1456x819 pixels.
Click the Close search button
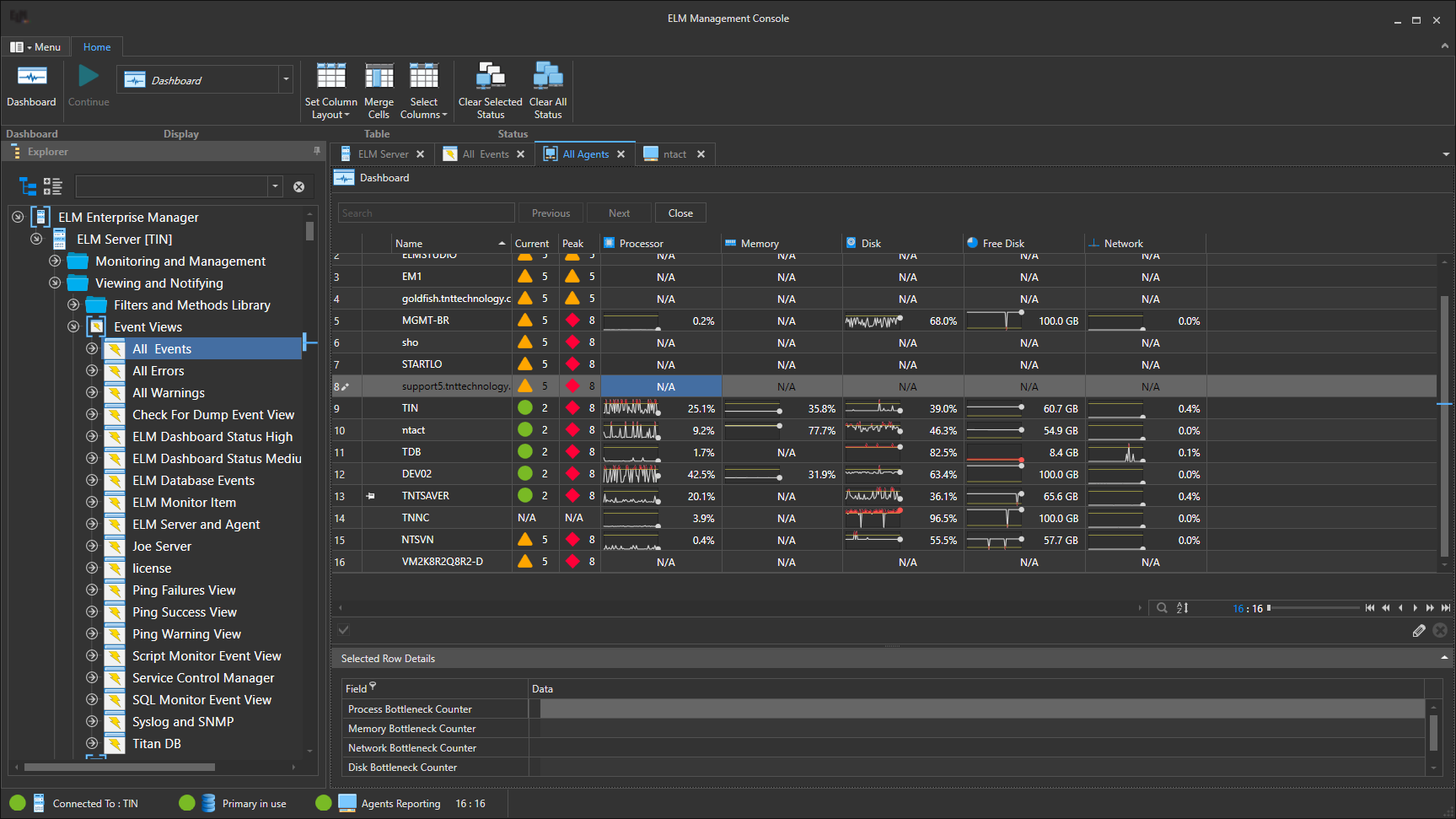[x=681, y=213]
